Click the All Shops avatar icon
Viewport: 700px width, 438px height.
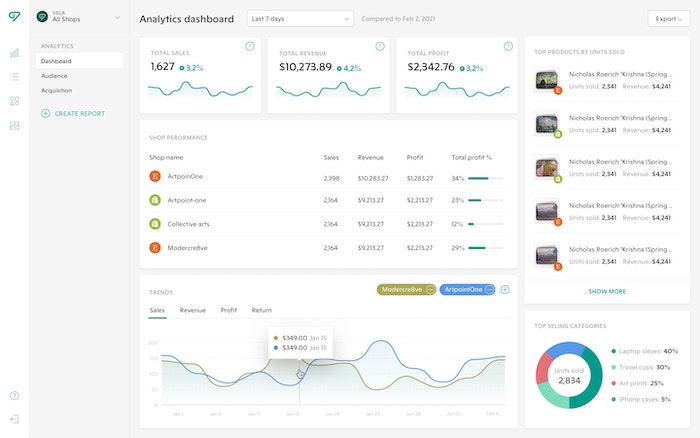coord(42,17)
